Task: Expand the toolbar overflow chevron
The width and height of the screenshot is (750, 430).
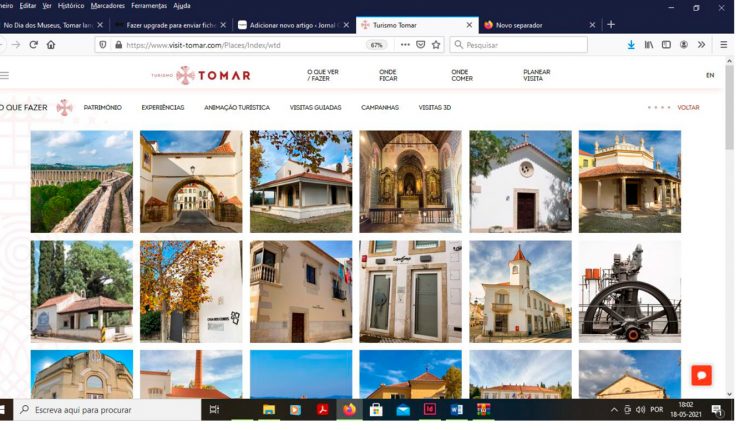Action: (702, 45)
